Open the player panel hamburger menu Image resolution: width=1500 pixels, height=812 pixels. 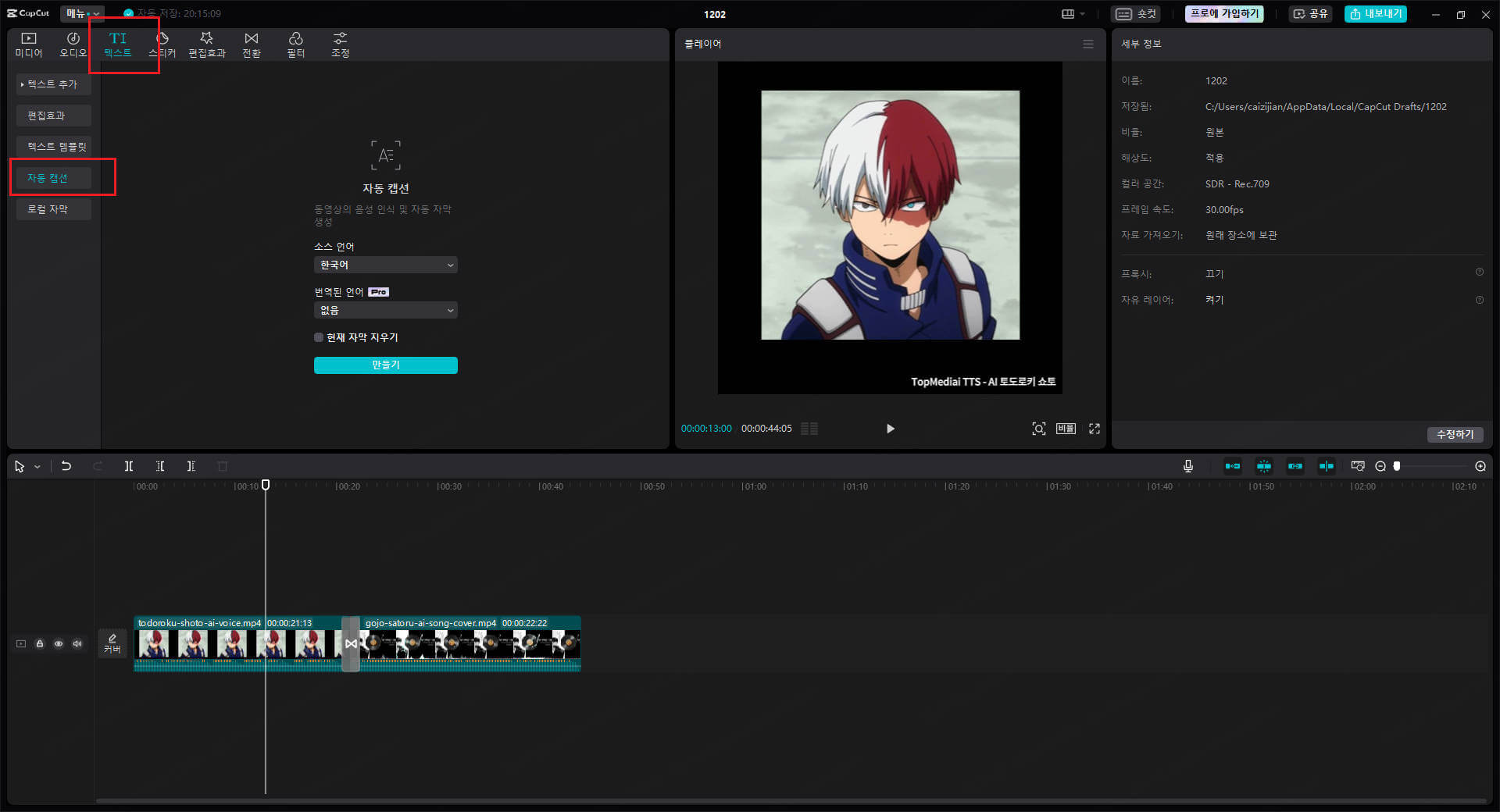click(x=1088, y=44)
